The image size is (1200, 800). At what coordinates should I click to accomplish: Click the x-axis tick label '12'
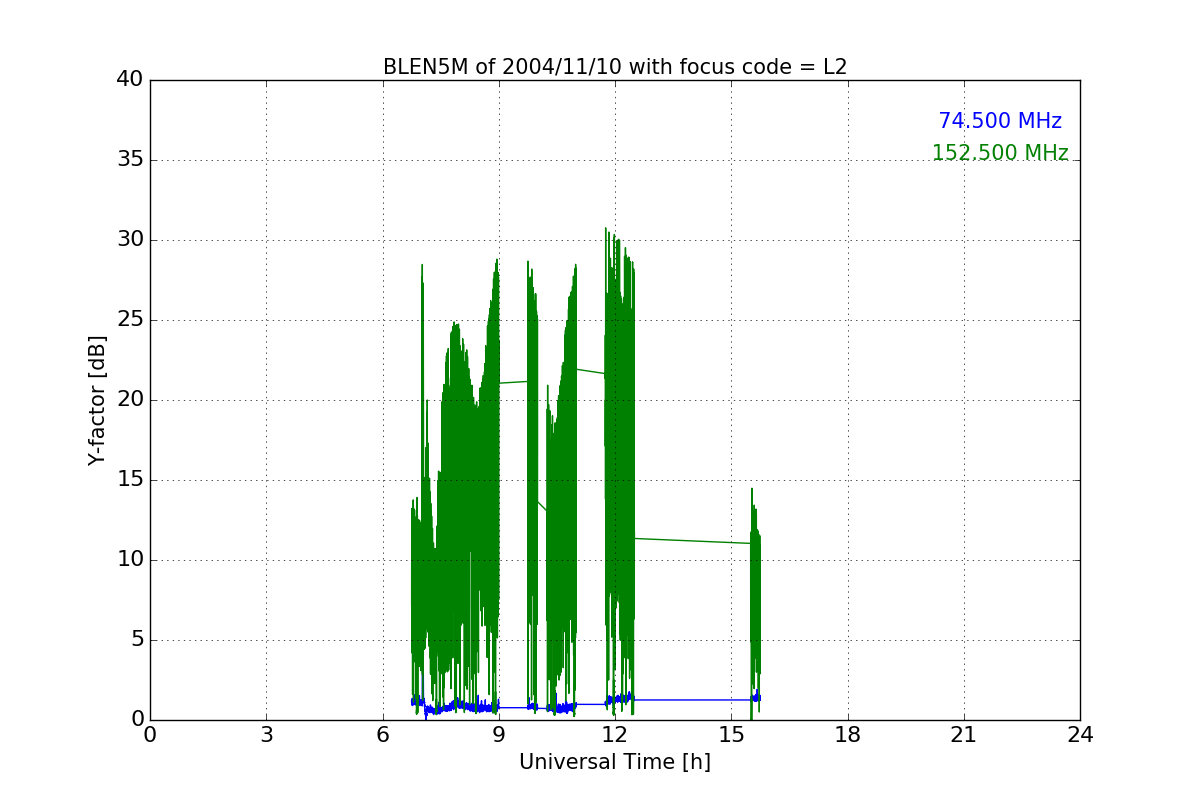point(615,735)
